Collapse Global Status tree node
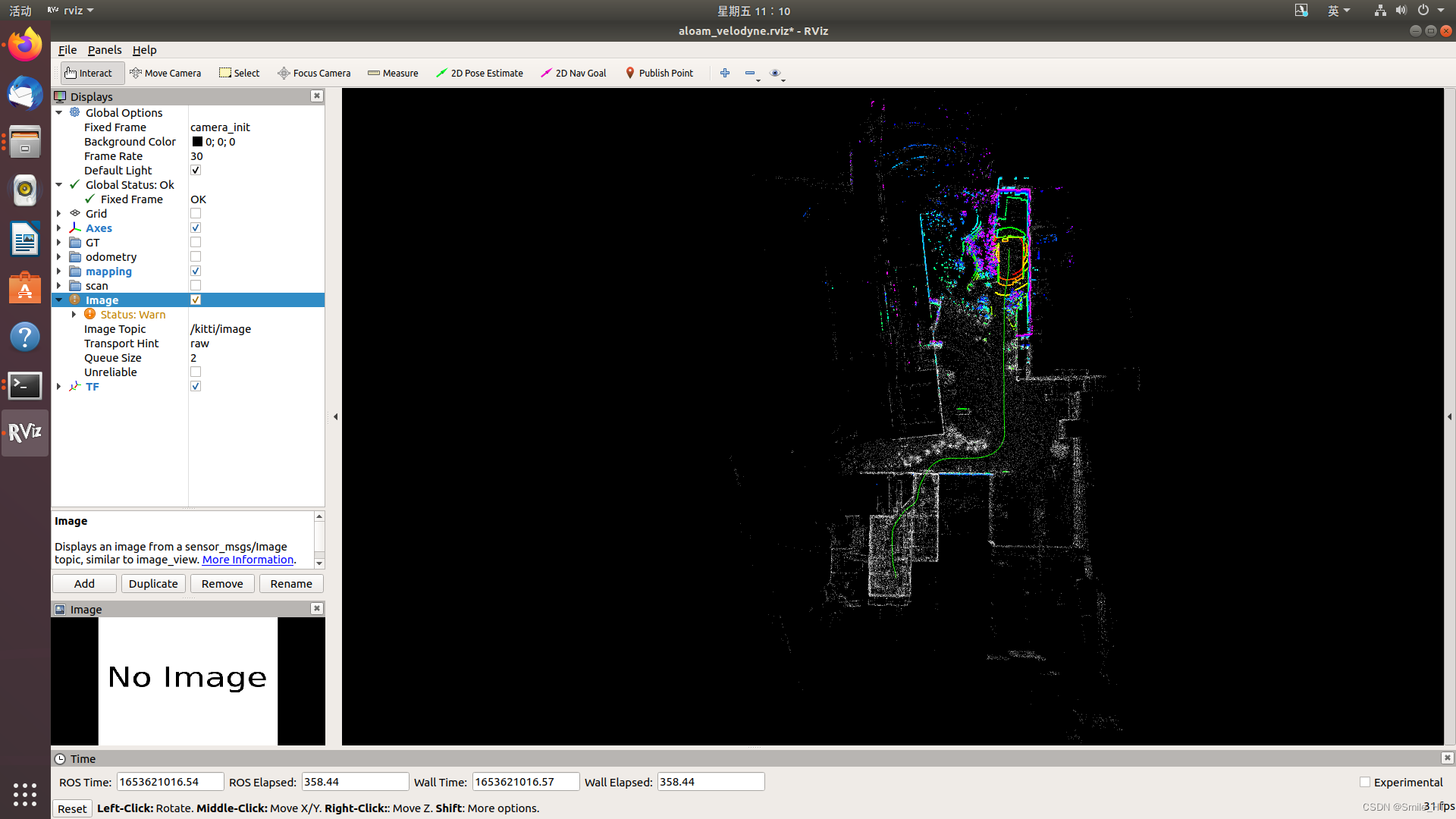The width and height of the screenshot is (1456, 819). coord(59,185)
